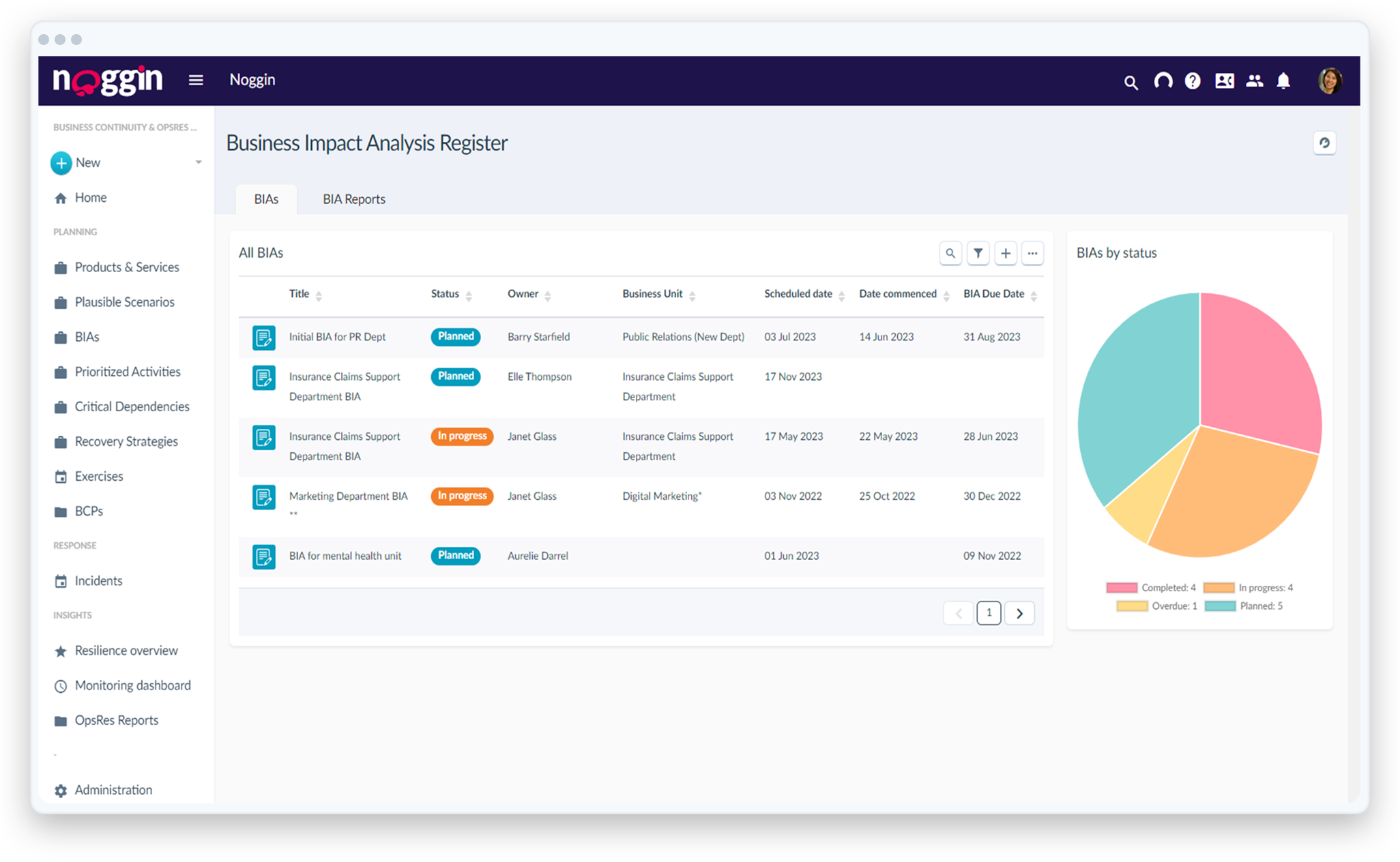Open the contacts card icon in the navbar
Screen dimensions: 1400x862
(x=1224, y=80)
